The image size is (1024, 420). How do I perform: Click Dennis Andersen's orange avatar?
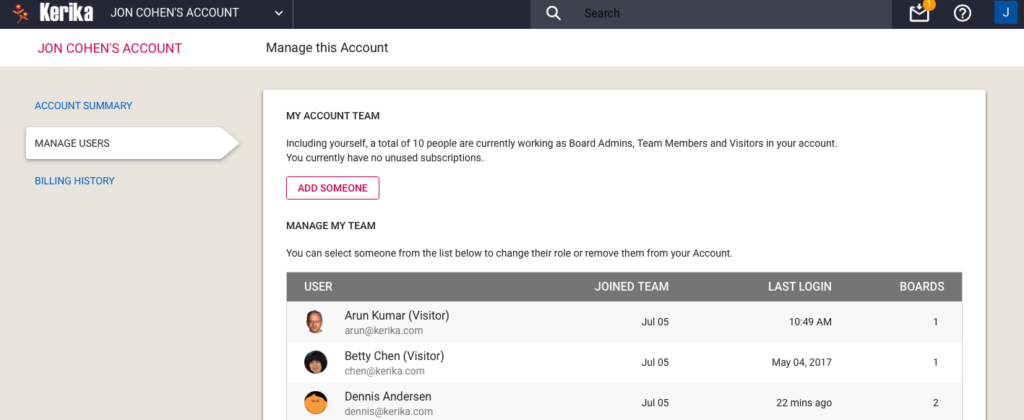[x=315, y=402]
